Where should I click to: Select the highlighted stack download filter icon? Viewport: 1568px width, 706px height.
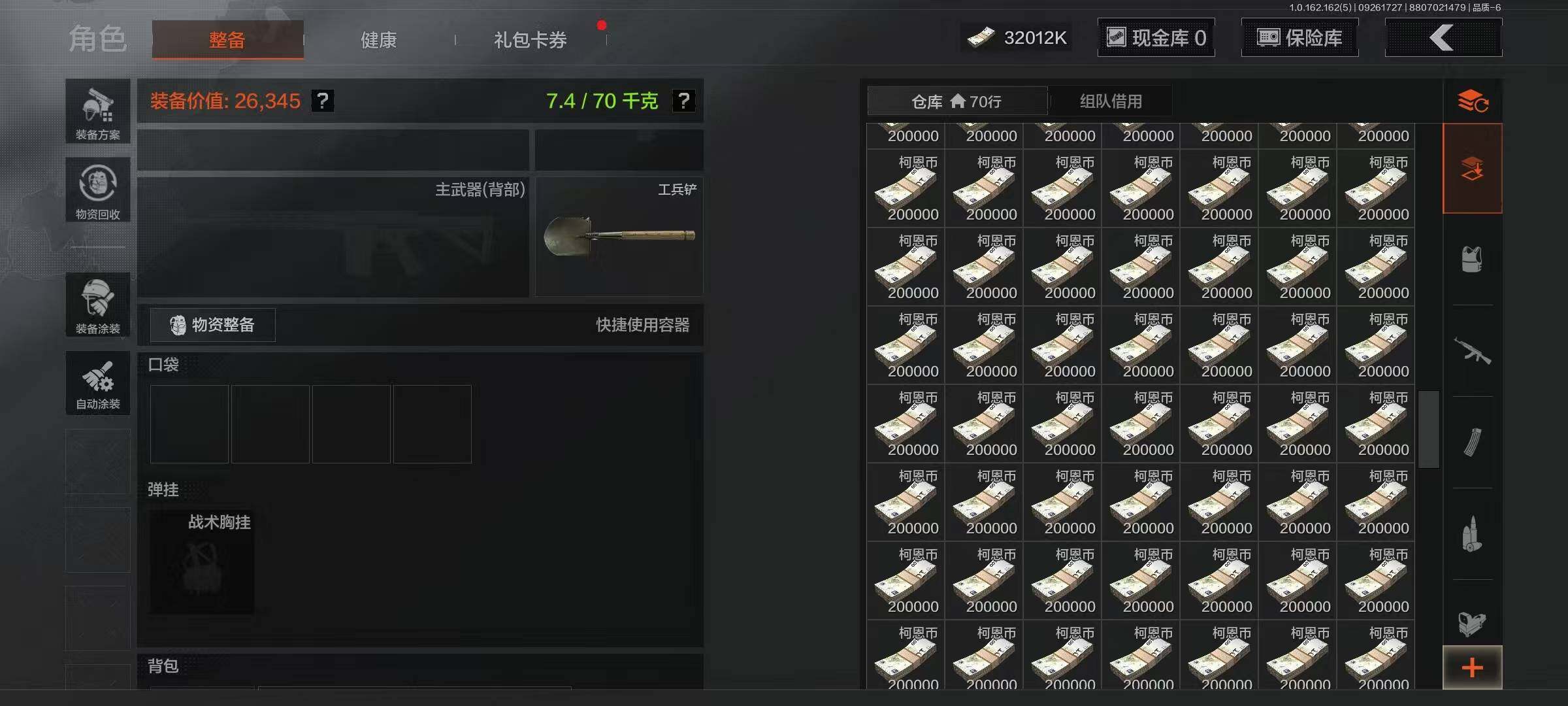point(1472,169)
